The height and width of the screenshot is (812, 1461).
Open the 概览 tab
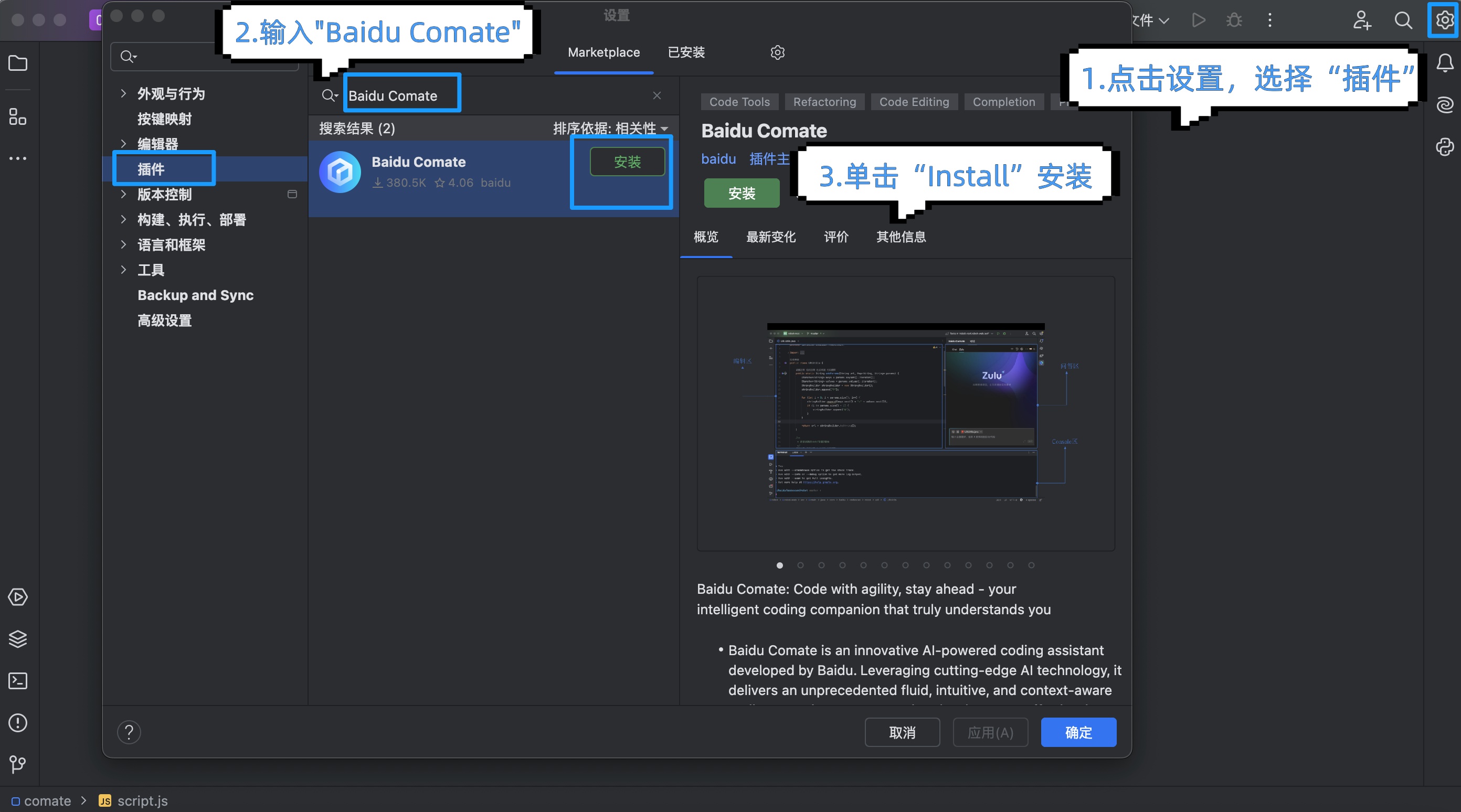click(705, 237)
